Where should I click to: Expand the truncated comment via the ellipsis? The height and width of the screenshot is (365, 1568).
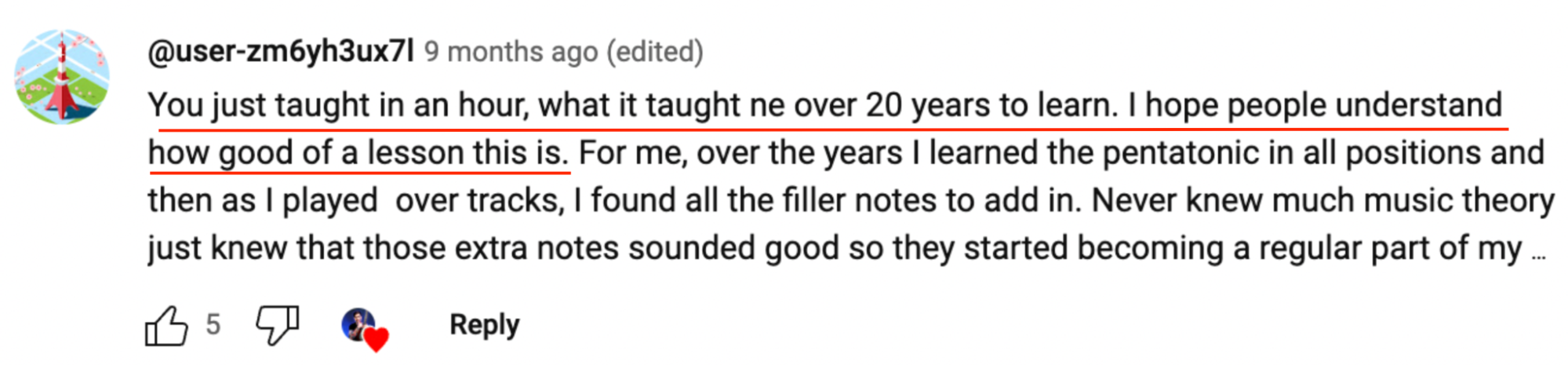tap(1538, 253)
